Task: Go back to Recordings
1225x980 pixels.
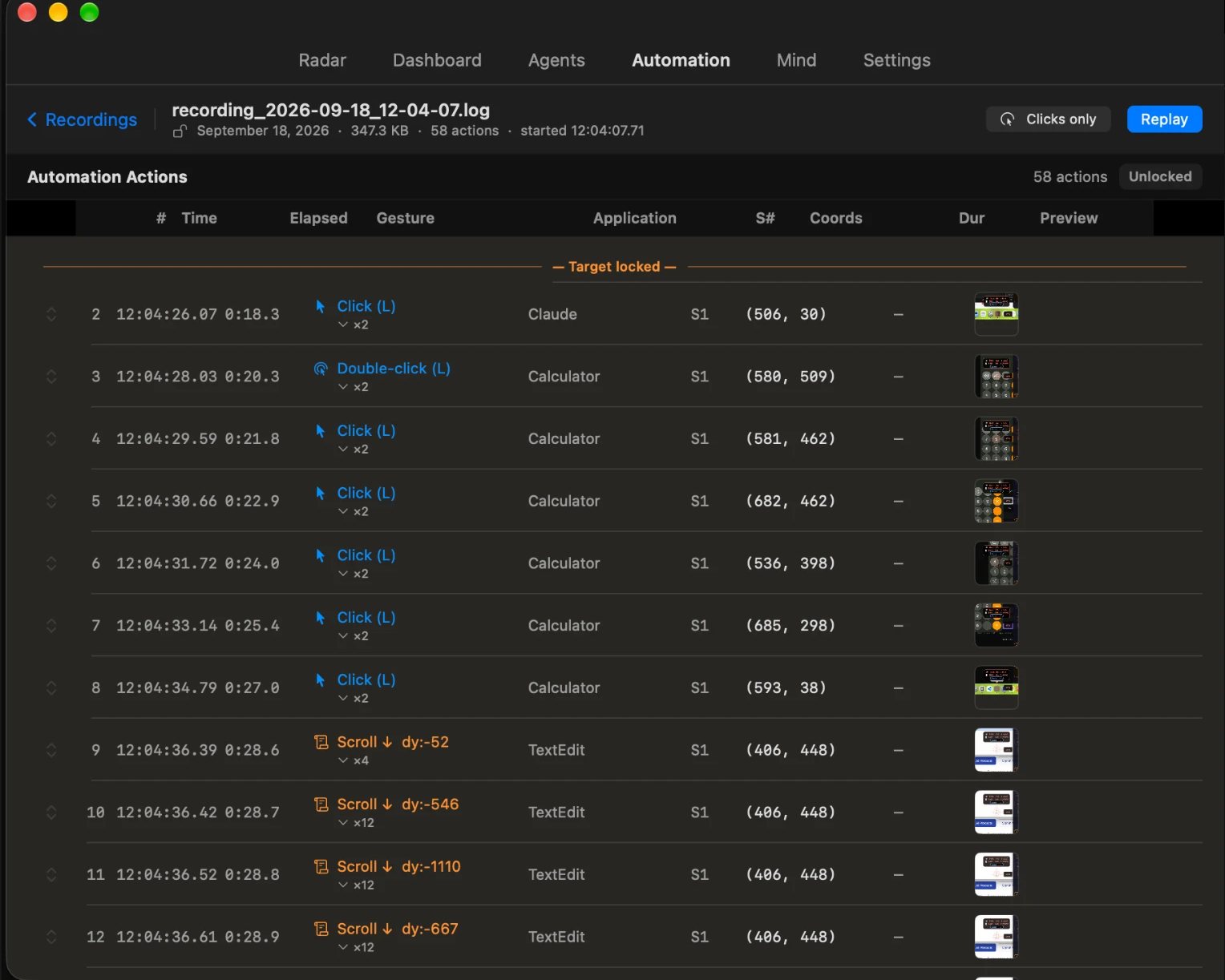Action: (x=82, y=119)
